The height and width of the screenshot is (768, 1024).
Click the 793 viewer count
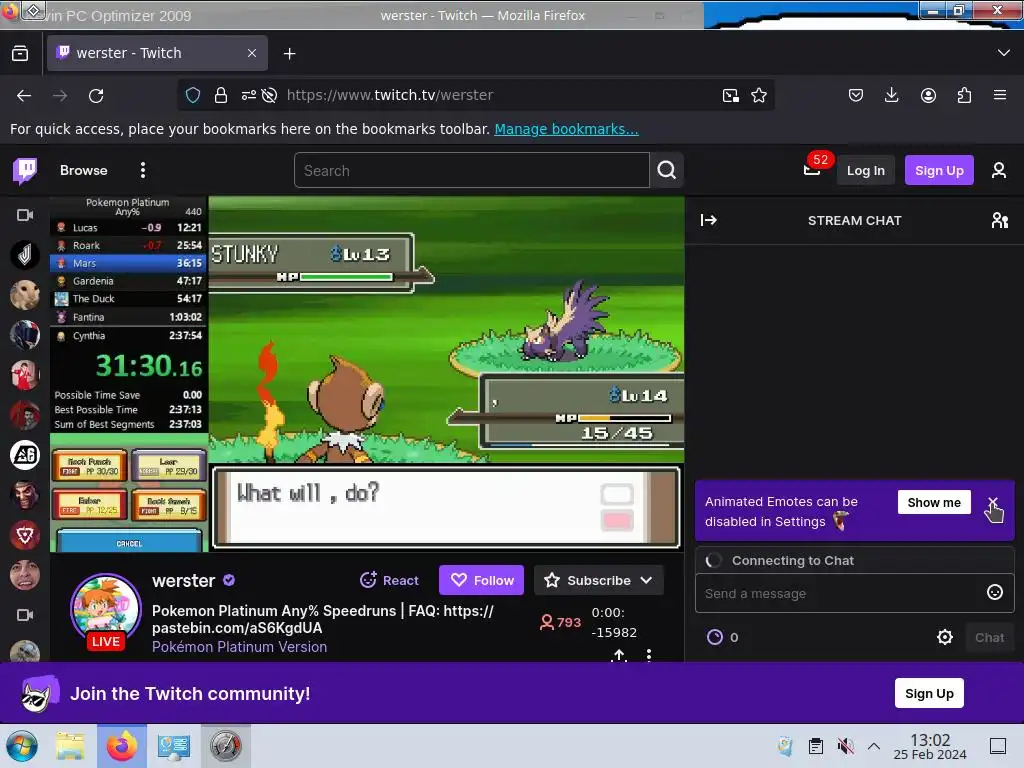click(560, 622)
